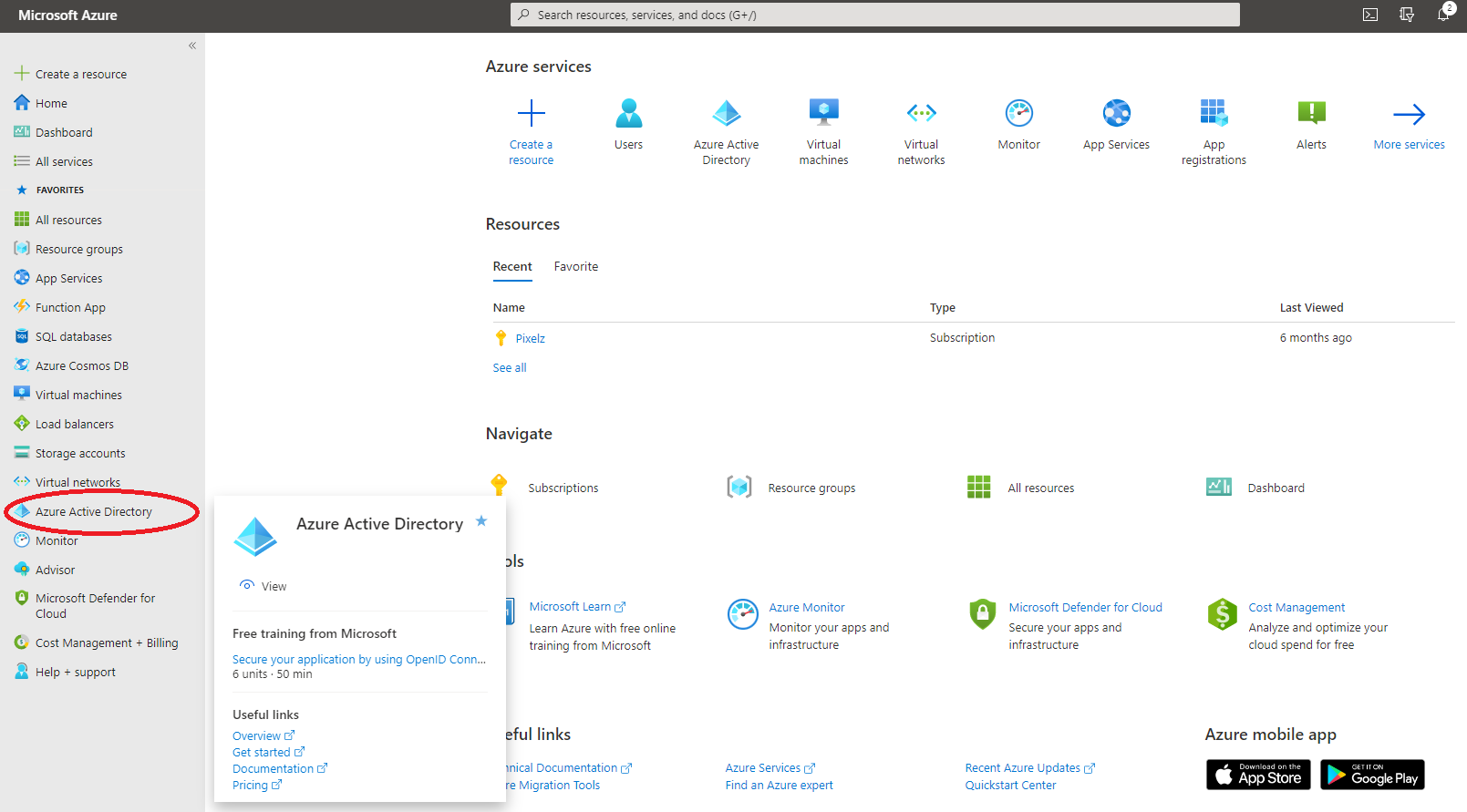Screen dimensions: 1467x812
Task: Open the Pixelz subscription resource
Action: click(x=531, y=338)
